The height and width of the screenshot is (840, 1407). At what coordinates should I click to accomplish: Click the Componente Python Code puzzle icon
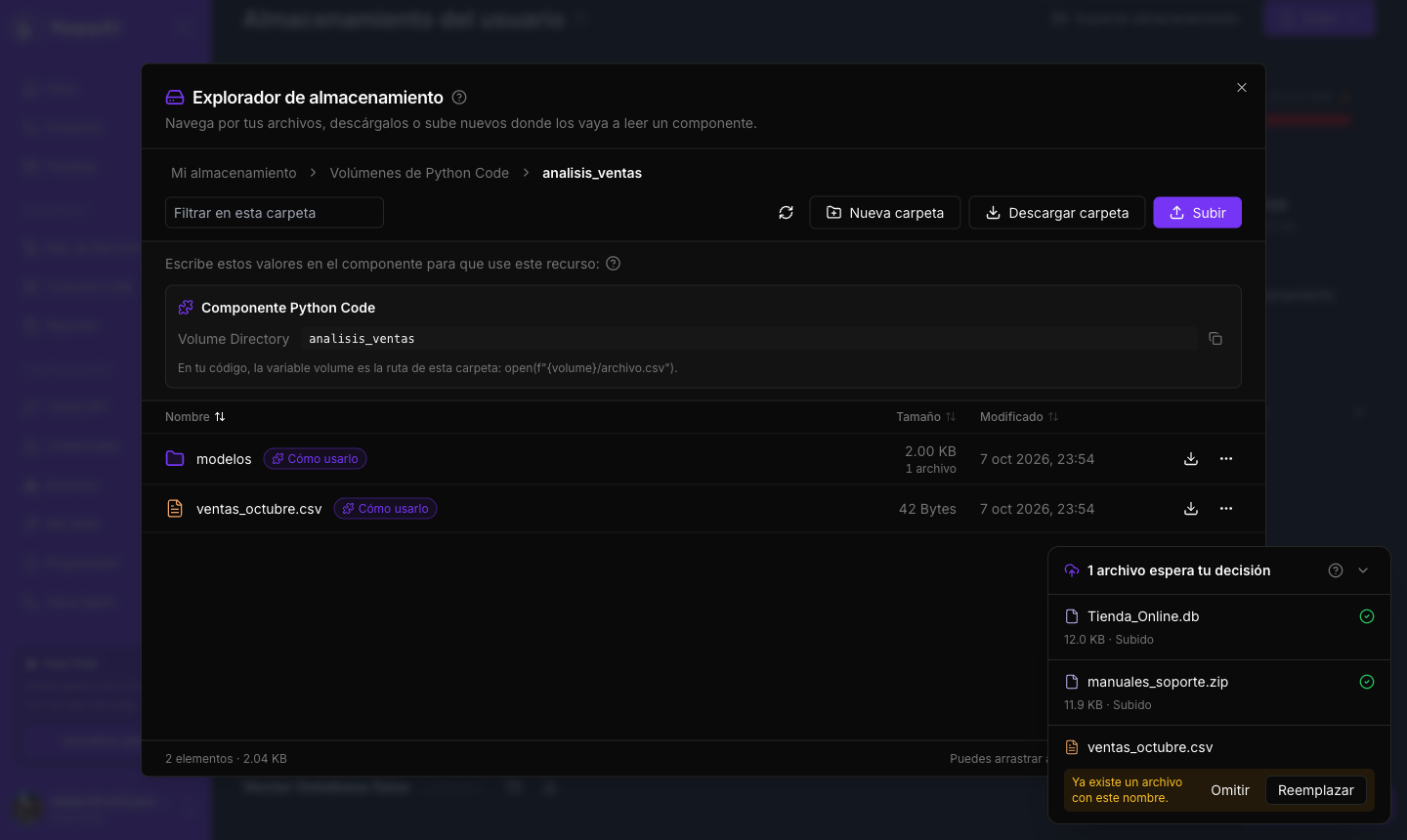point(186,308)
